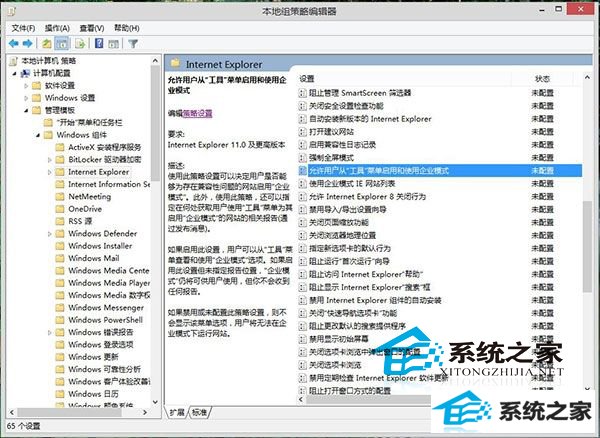Select Windows Messenger tree item
Image resolution: width=600 pixels, height=438 pixels.
click(x=106, y=308)
